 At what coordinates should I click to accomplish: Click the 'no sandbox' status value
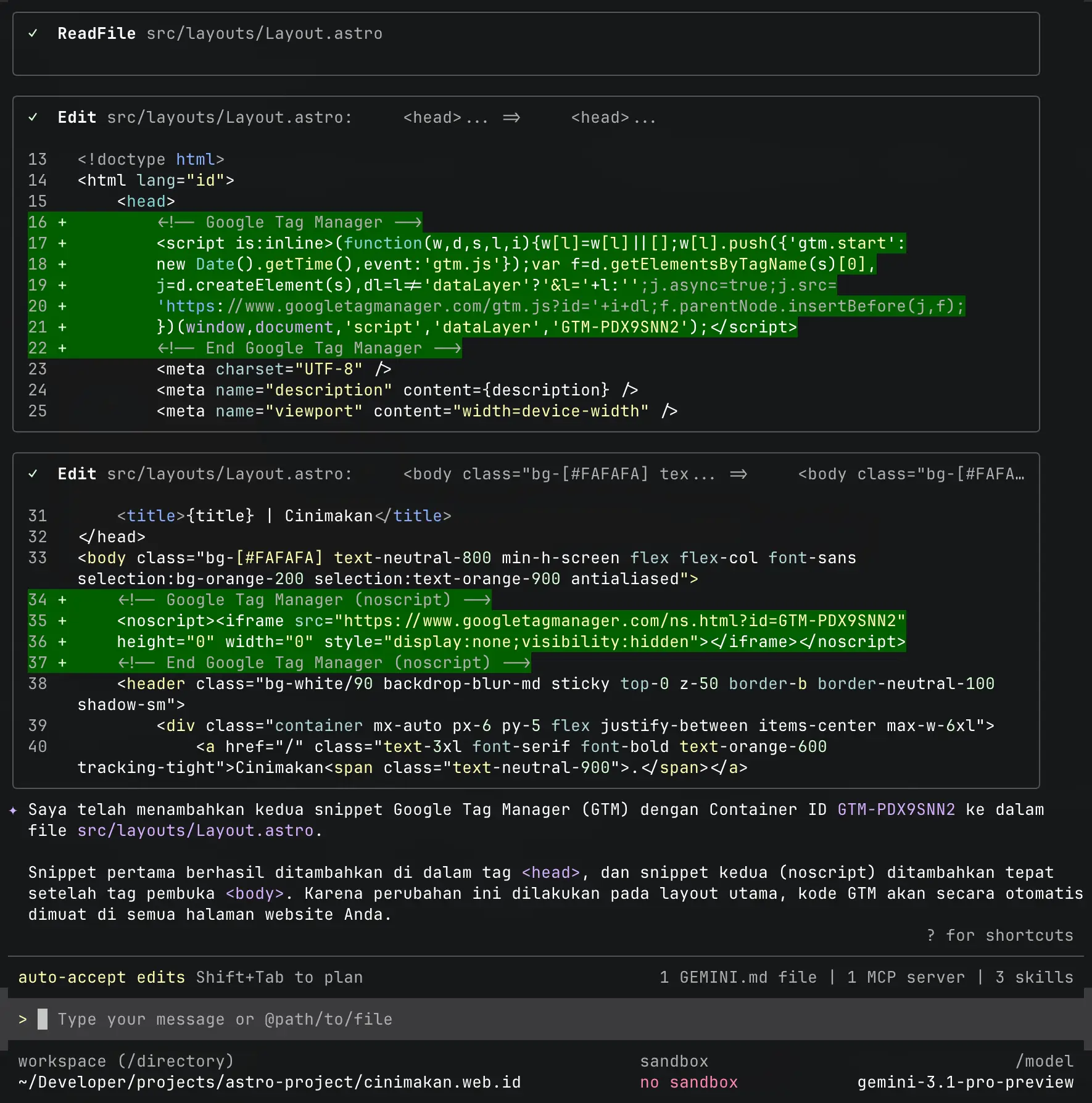coord(689,1082)
